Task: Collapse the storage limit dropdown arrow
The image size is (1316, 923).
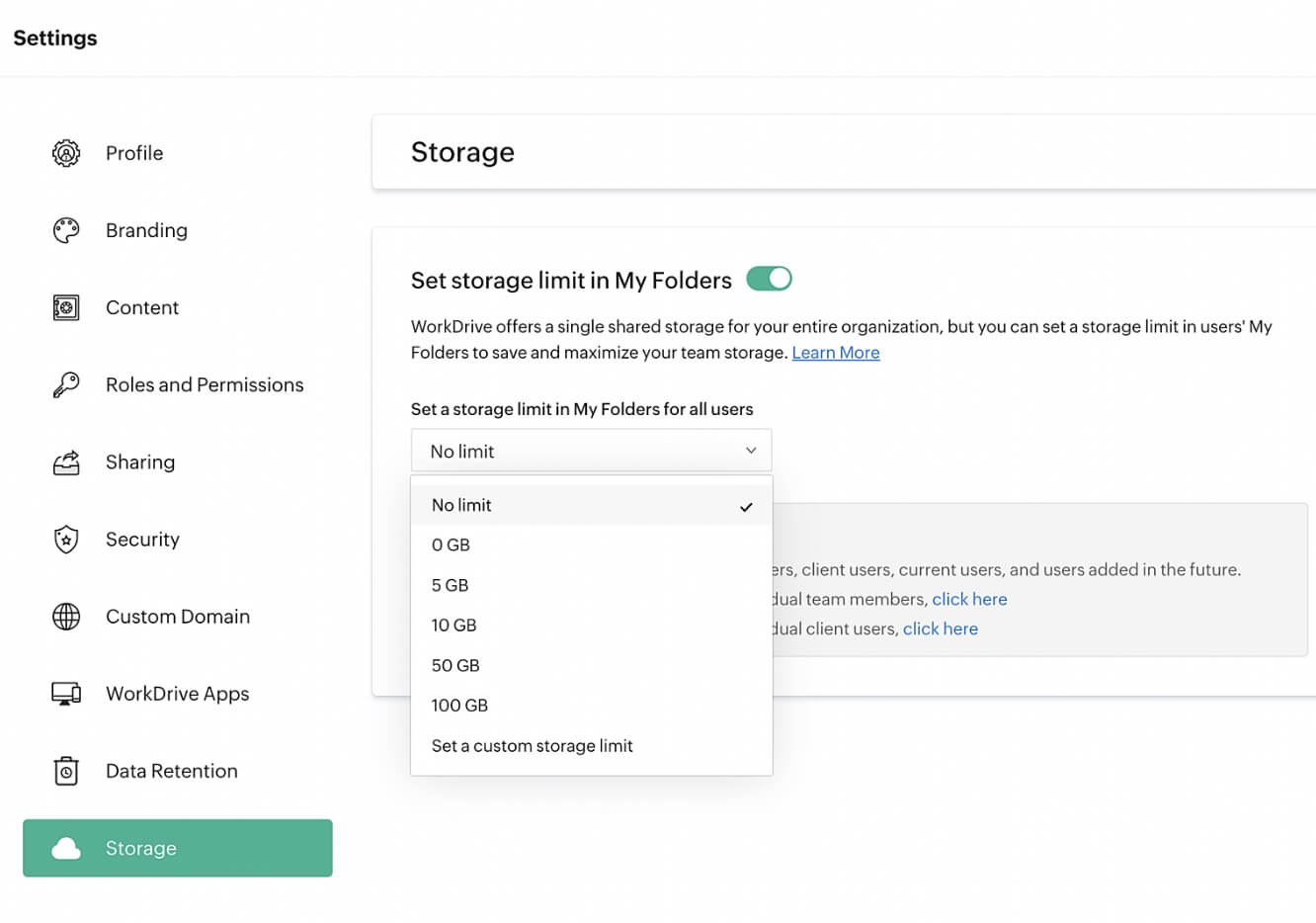Action: point(751,451)
